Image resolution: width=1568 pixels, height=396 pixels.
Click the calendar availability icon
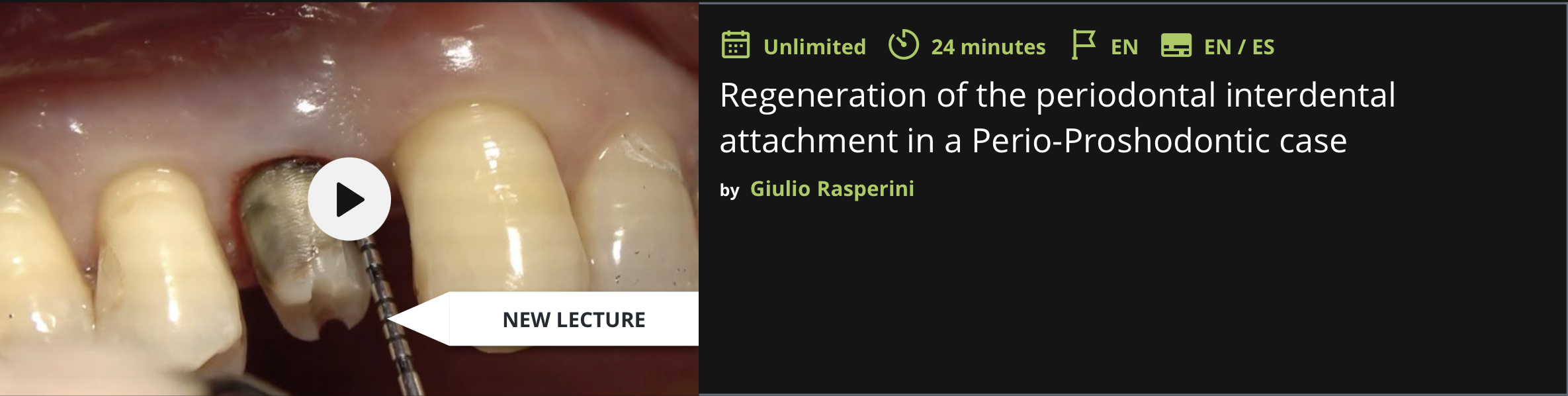click(735, 45)
